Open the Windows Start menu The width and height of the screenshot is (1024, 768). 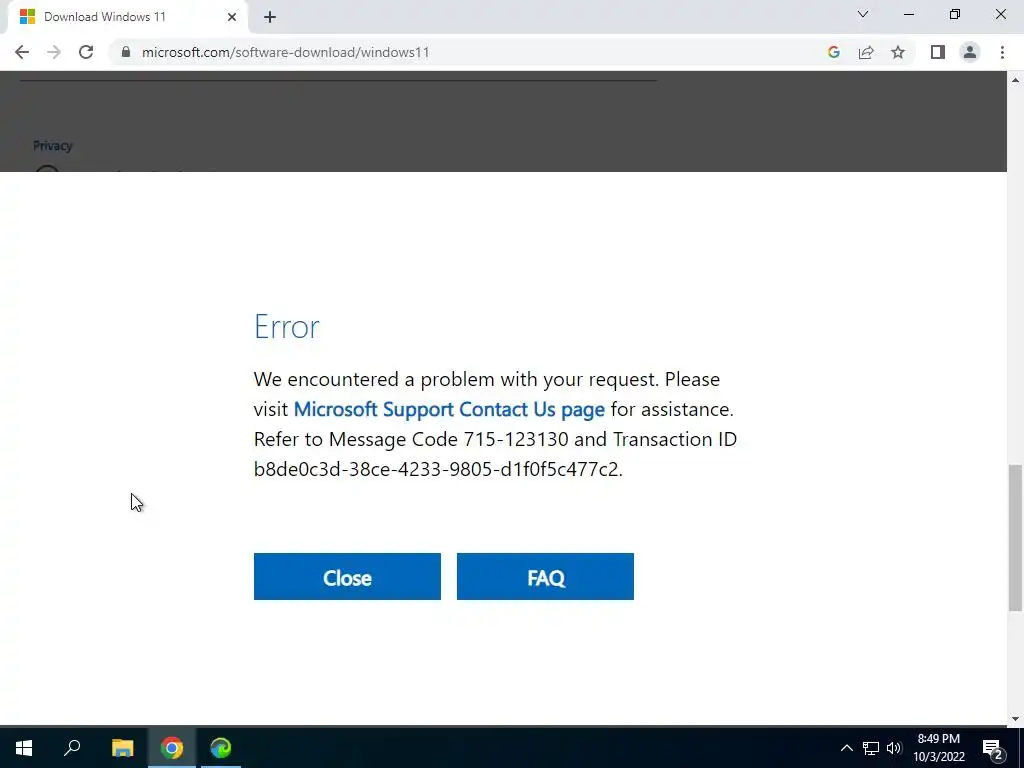click(24, 748)
